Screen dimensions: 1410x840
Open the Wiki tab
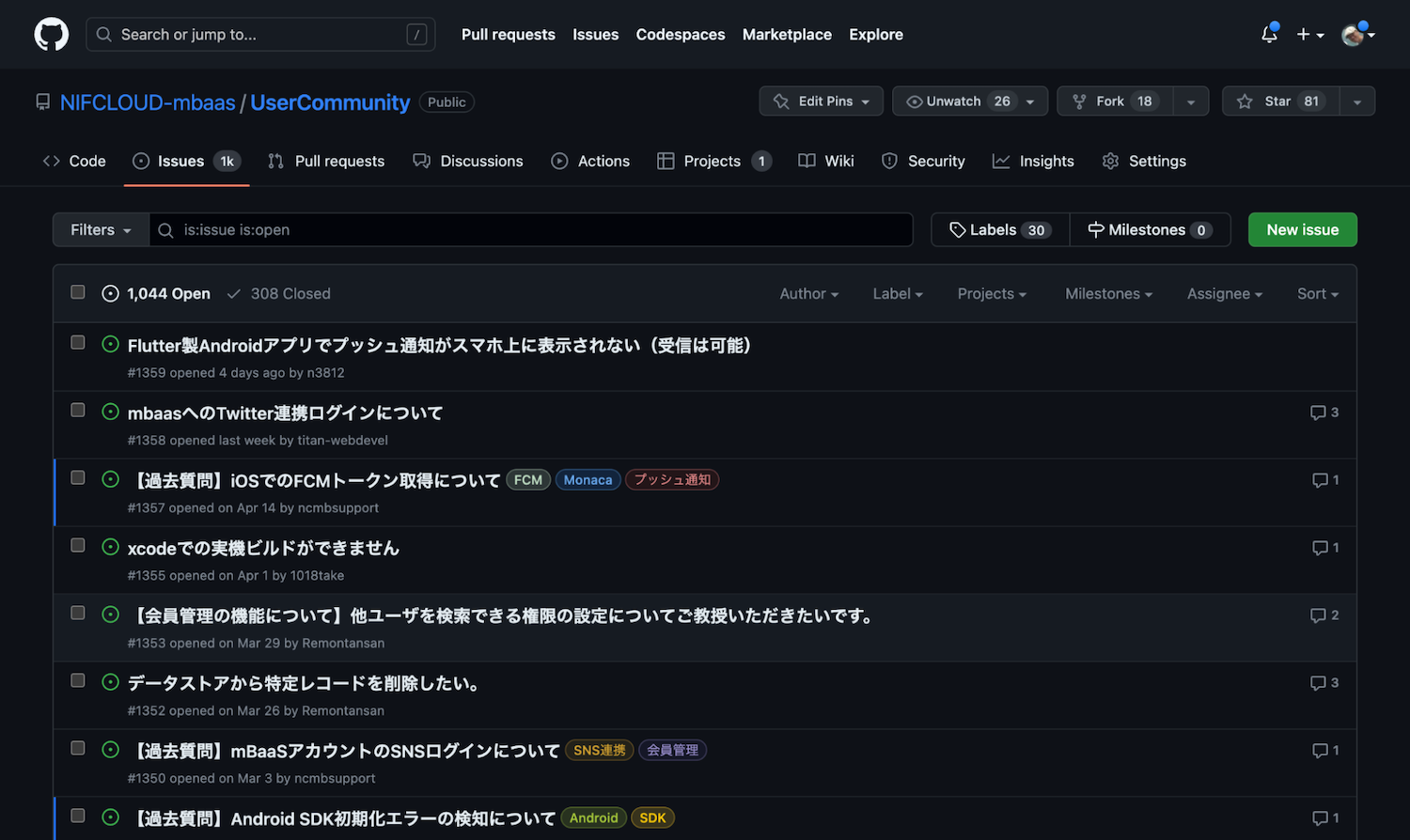[x=826, y=162]
